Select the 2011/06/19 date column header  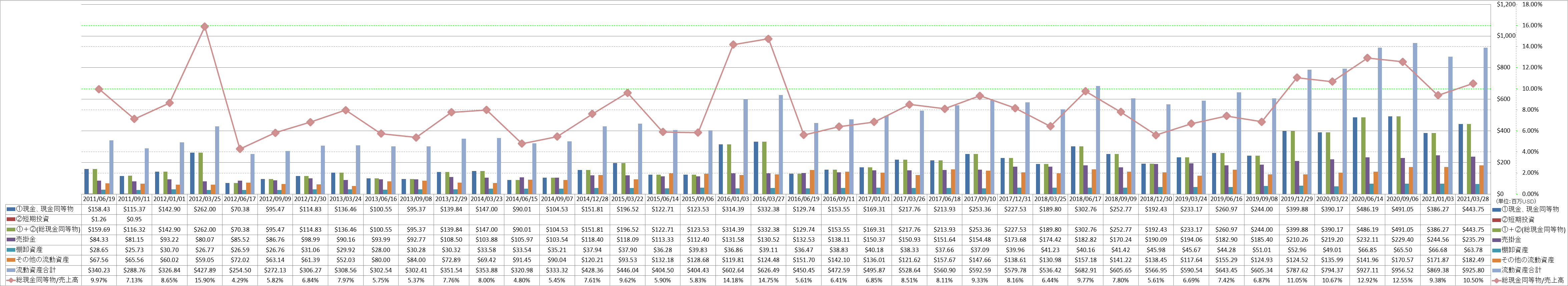click(99, 199)
